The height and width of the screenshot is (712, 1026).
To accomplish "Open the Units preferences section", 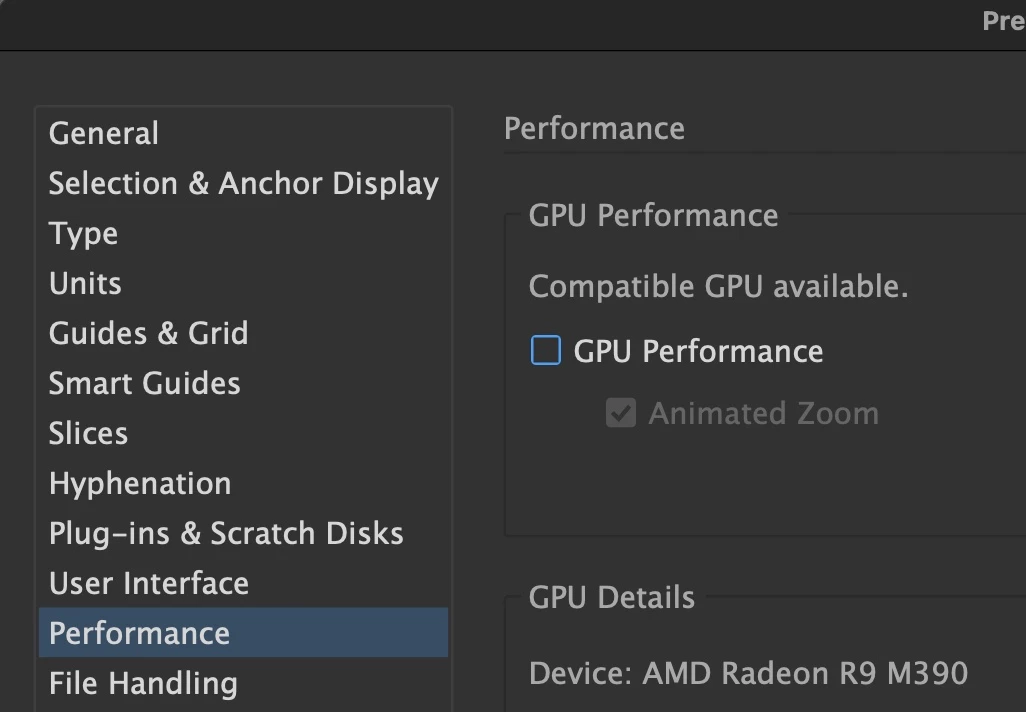I will pyautogui.click(x=85, y=283).
